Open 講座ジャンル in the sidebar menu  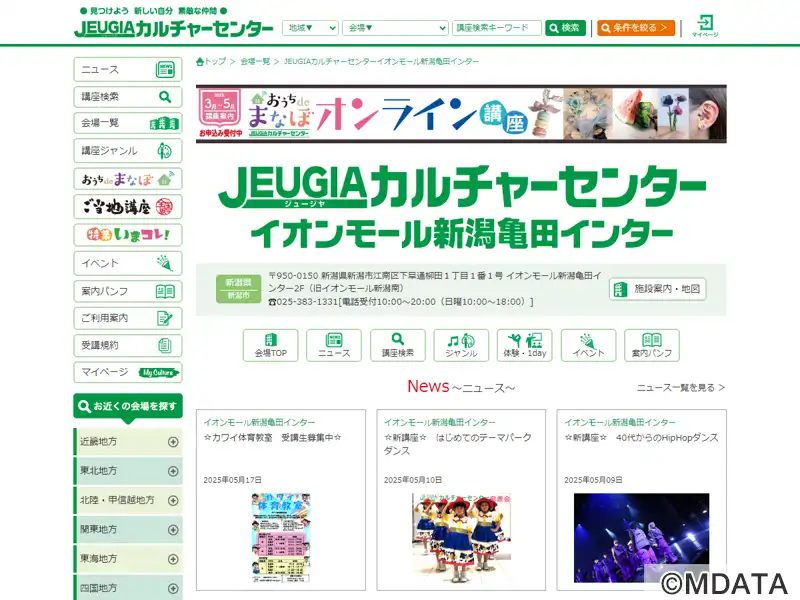(128, 151)
